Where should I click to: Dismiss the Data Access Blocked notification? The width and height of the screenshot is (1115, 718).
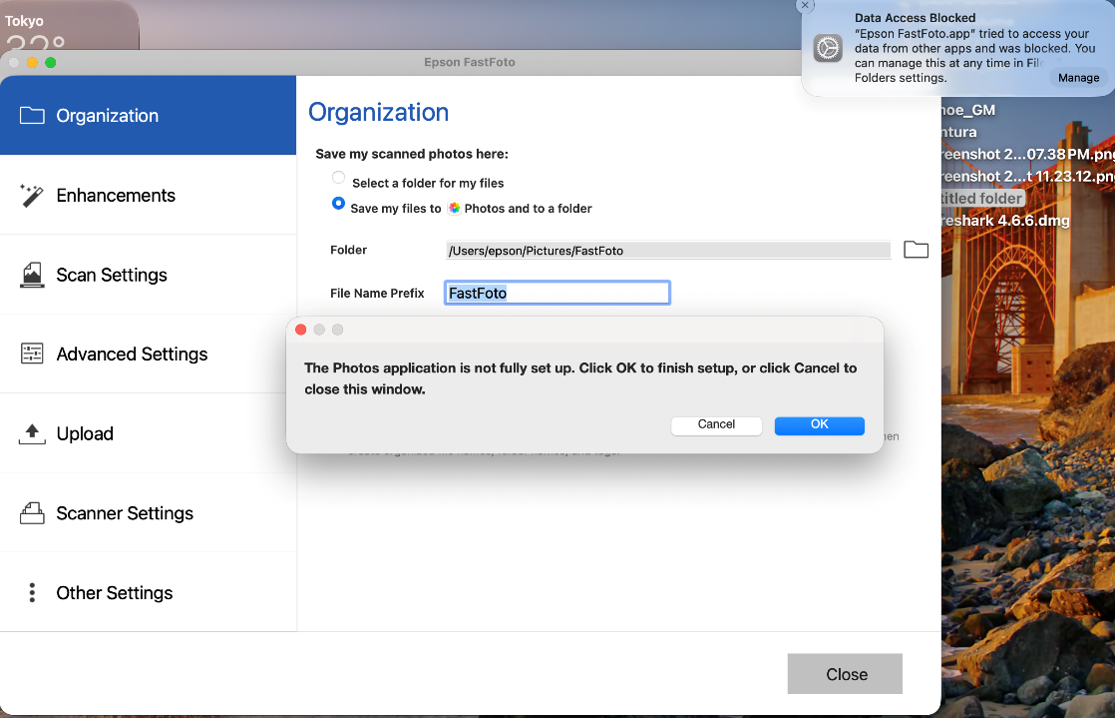(x=805, y=5)
